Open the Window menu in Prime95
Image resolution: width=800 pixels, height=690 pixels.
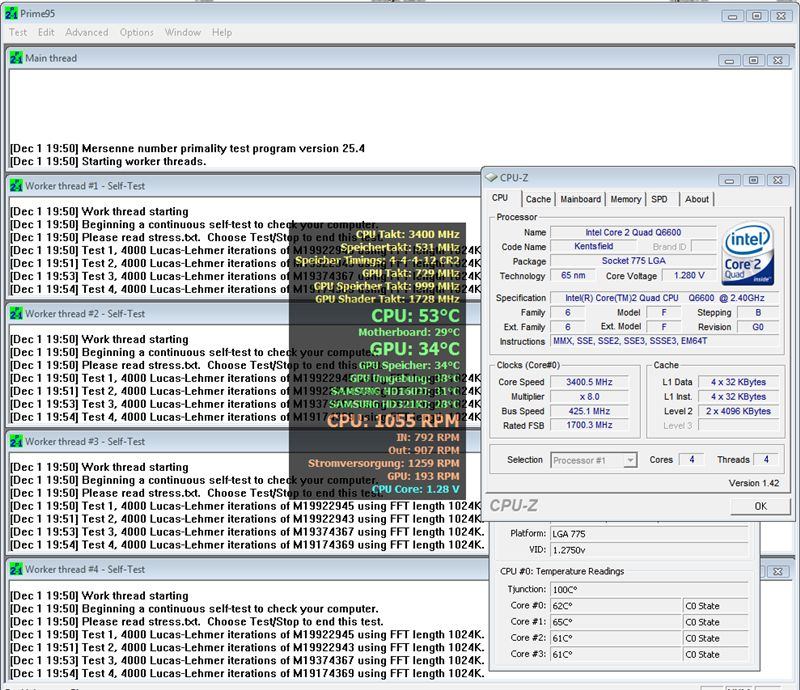(183, 32)
